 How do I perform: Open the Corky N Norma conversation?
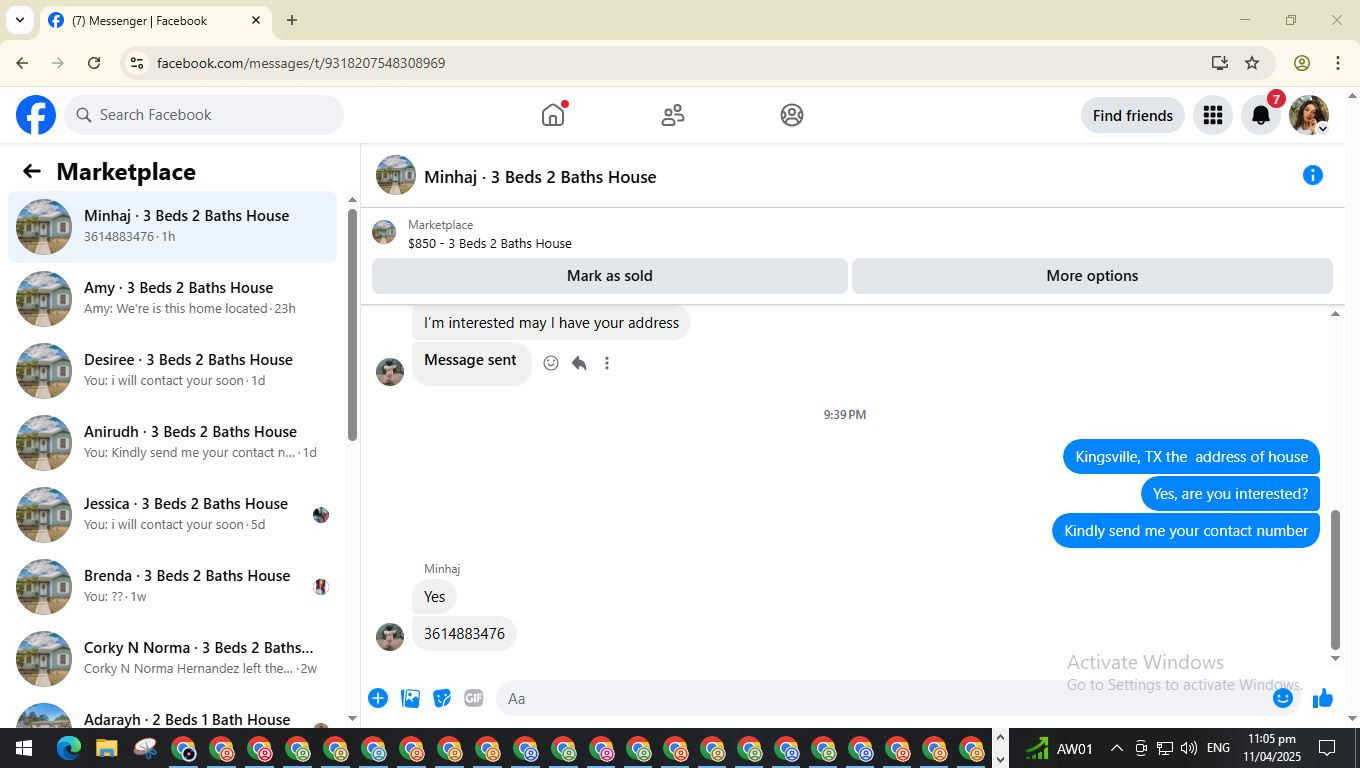click(172, 659)
